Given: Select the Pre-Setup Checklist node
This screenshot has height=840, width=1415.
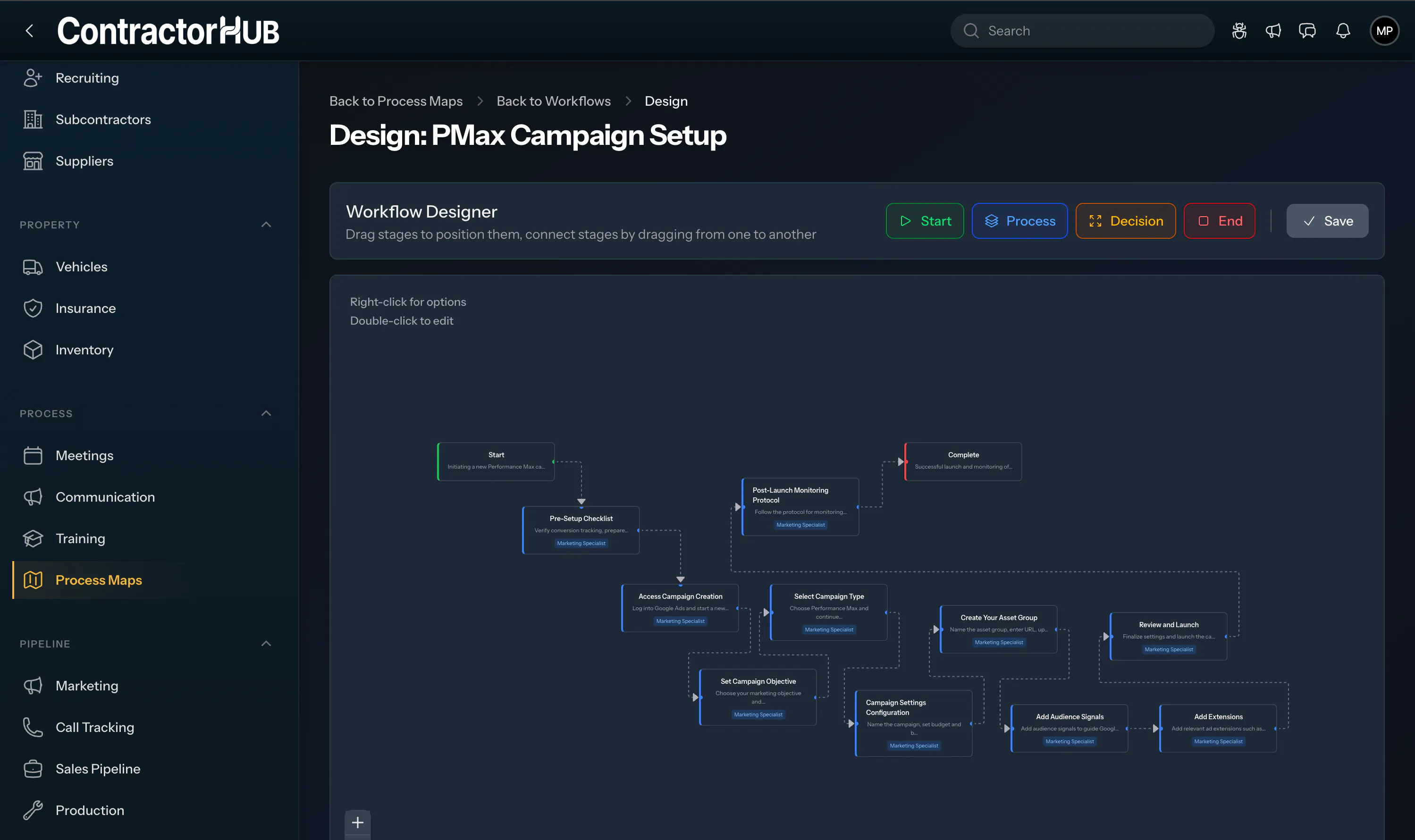Looking at the screenshot, I should coord(581,530).
